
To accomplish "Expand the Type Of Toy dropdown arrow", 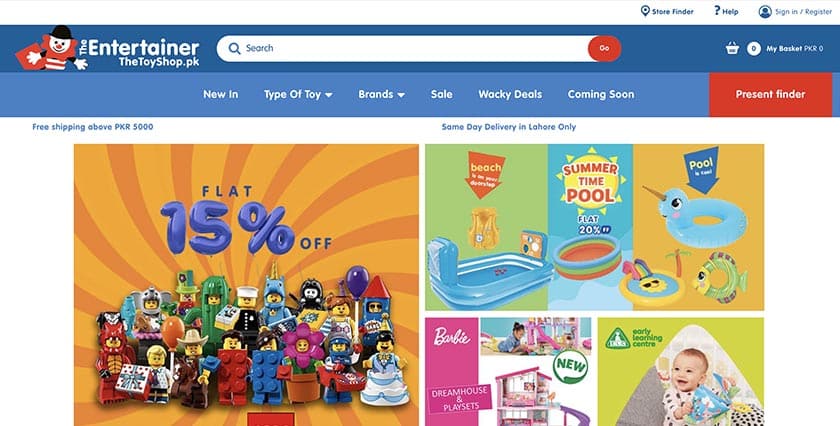I will 328,95.
